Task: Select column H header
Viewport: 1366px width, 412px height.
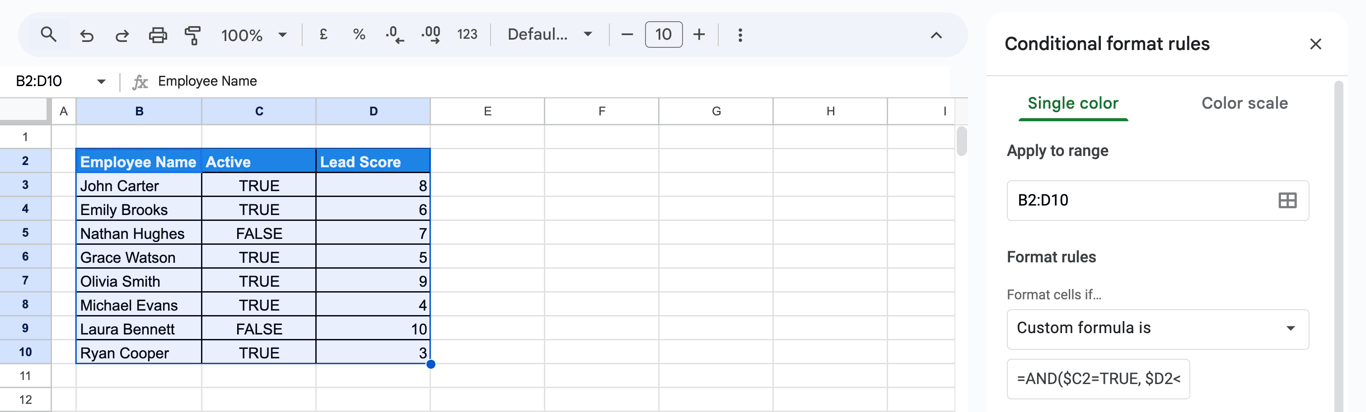Action: [x=830, y=111]
